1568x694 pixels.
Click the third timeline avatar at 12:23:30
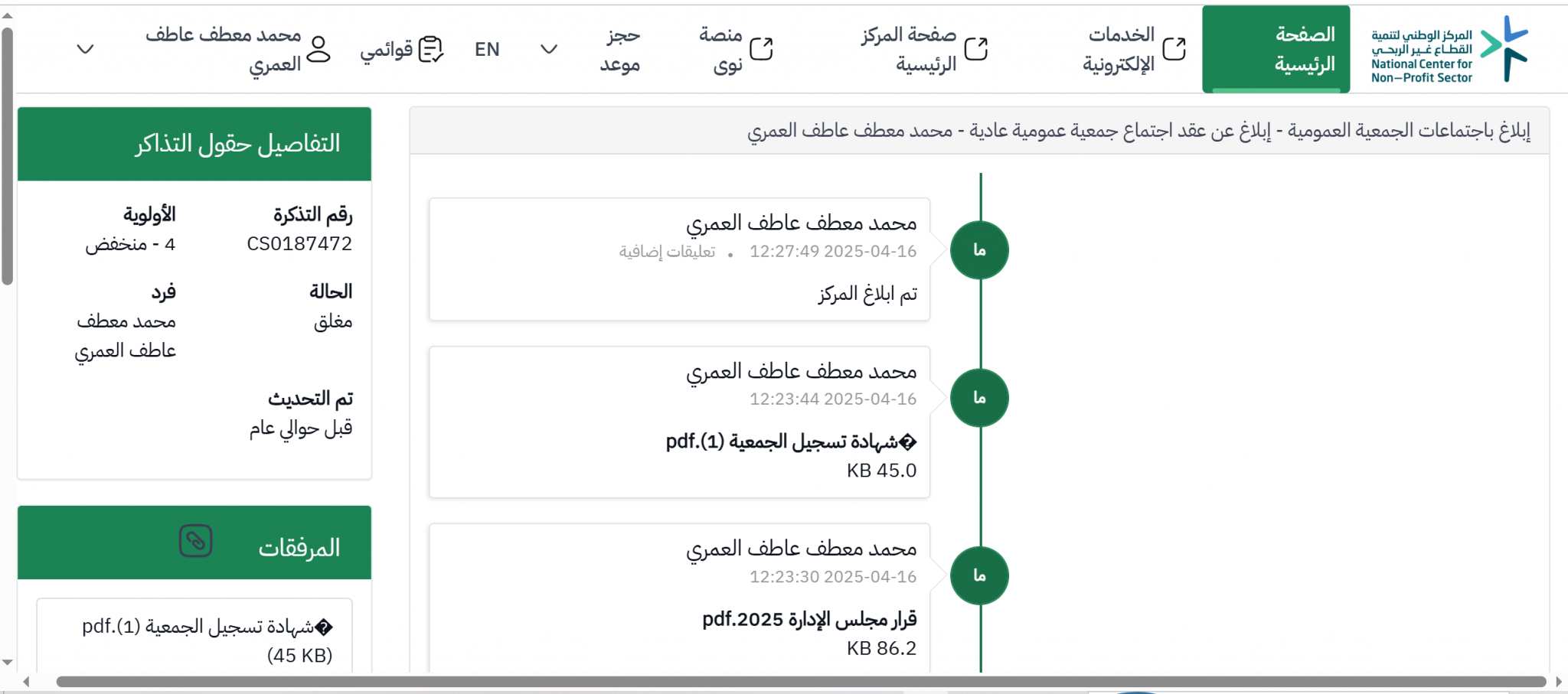[x=979, y=575]
